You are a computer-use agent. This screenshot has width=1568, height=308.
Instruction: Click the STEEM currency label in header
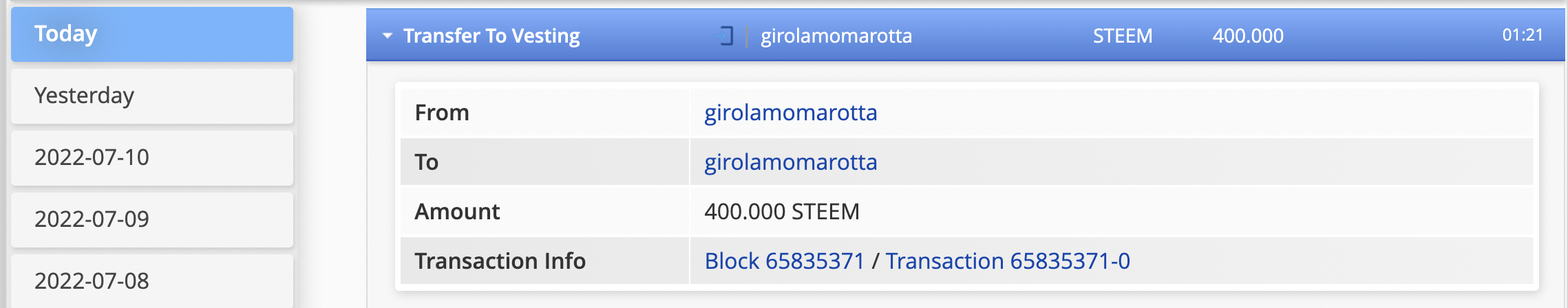pyautogui.click(x=1122, y=36)
